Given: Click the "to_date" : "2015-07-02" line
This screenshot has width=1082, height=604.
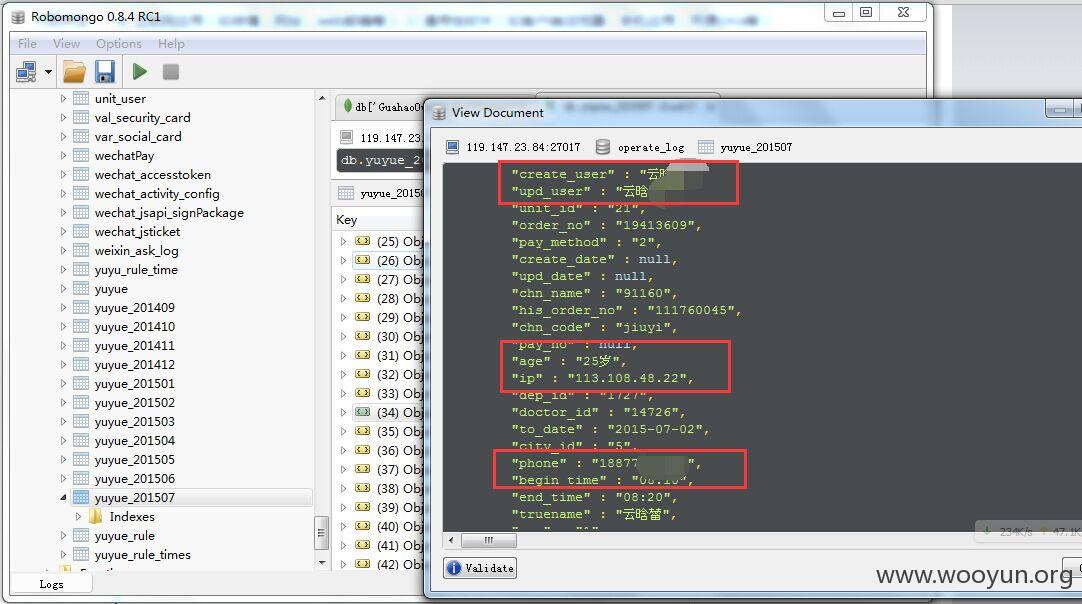Looking at the screenshot, I should (610, 429).
